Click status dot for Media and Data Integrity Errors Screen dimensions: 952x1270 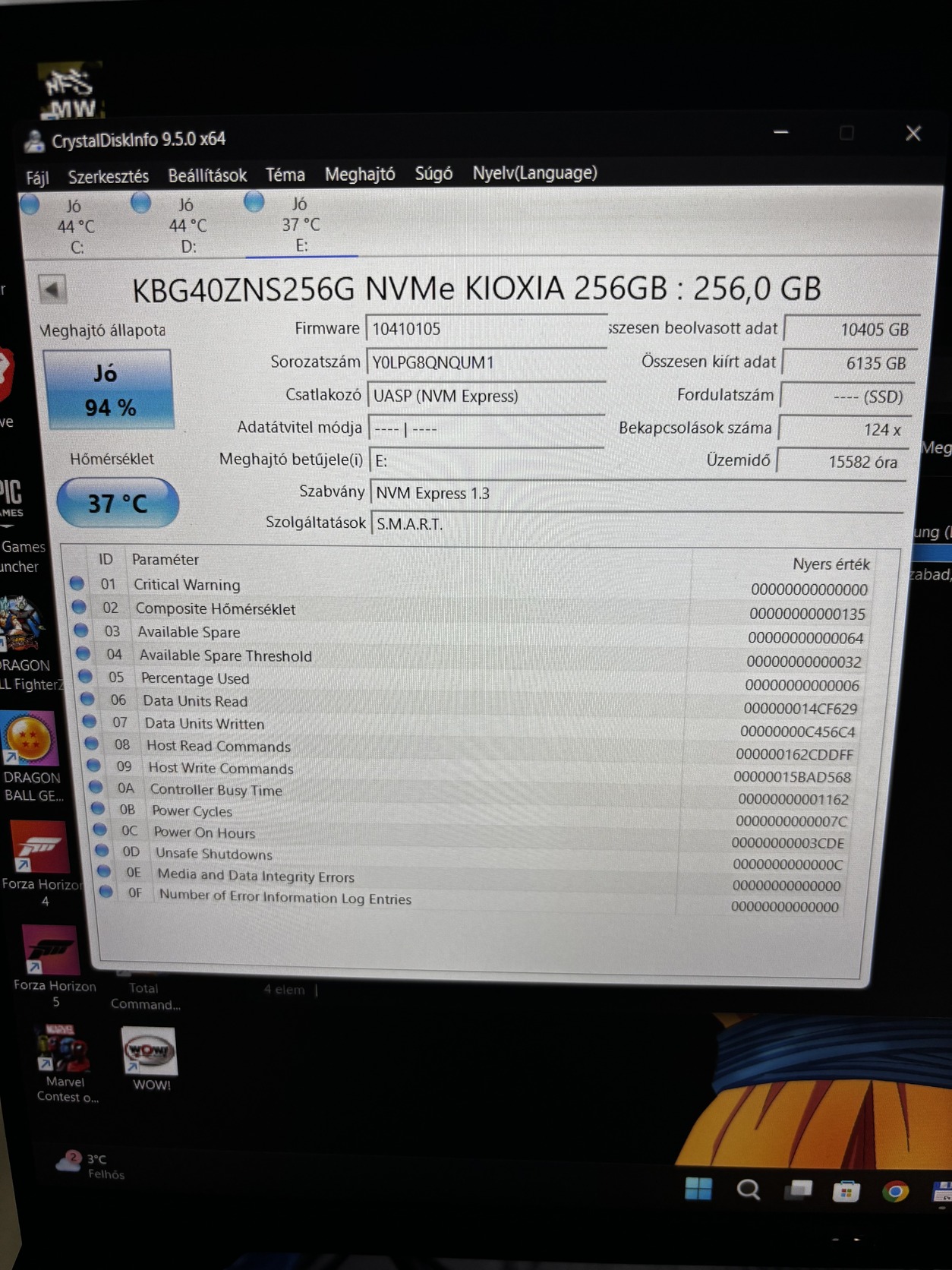coord(105,871)
